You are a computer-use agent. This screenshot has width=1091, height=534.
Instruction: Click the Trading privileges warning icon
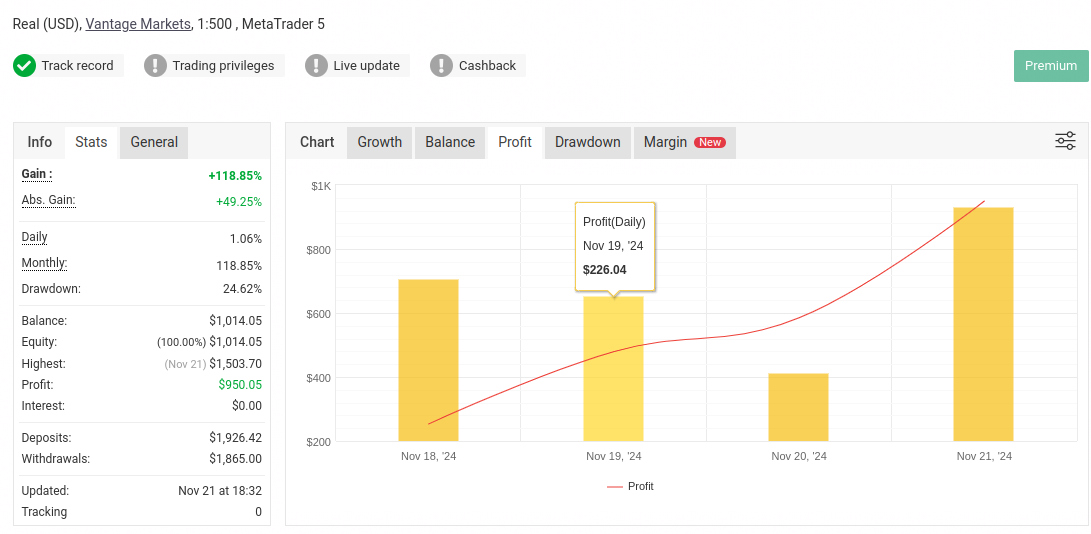point(155,66)
